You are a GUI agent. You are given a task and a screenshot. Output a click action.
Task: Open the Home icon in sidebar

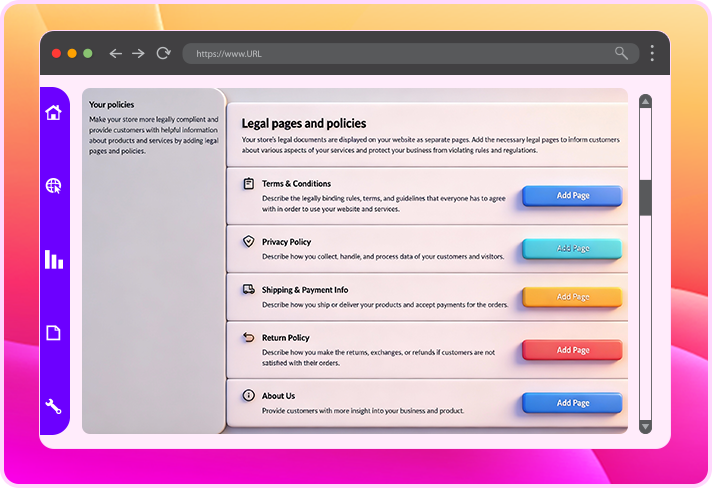54,112
